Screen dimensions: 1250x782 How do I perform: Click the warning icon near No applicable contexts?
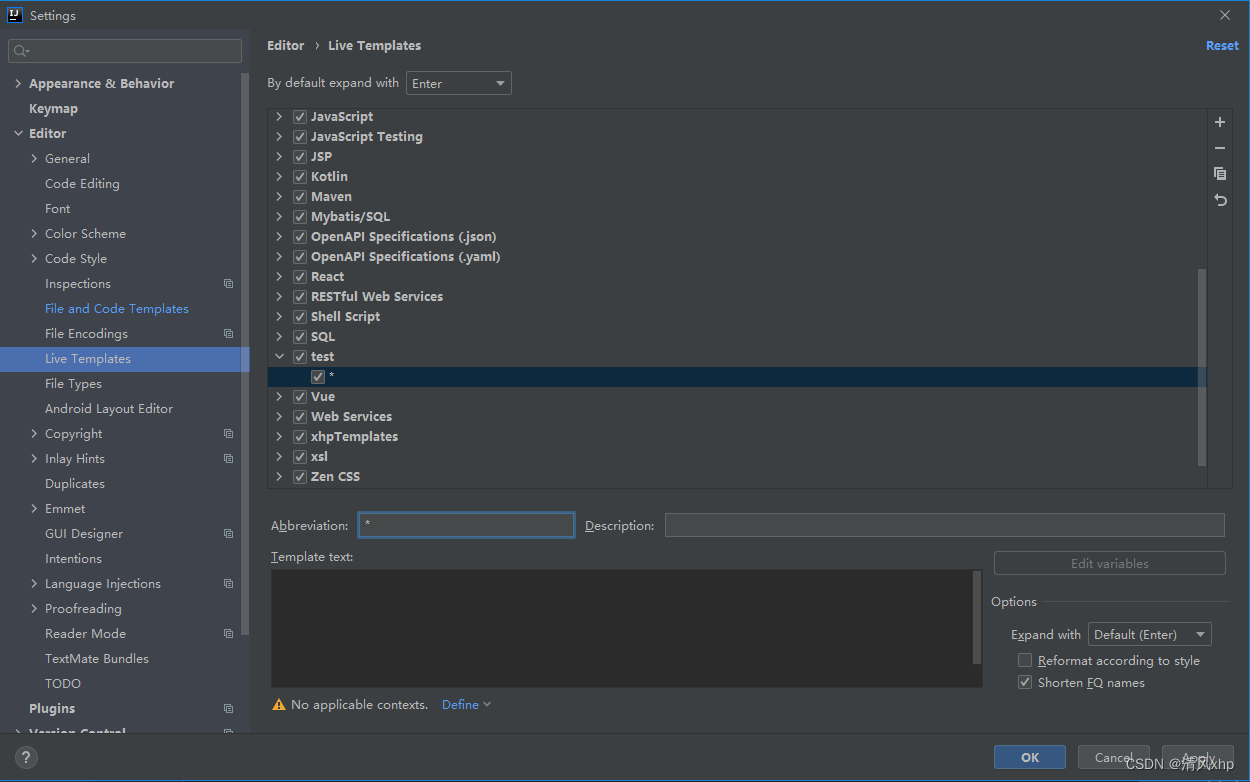click(279, 705)
